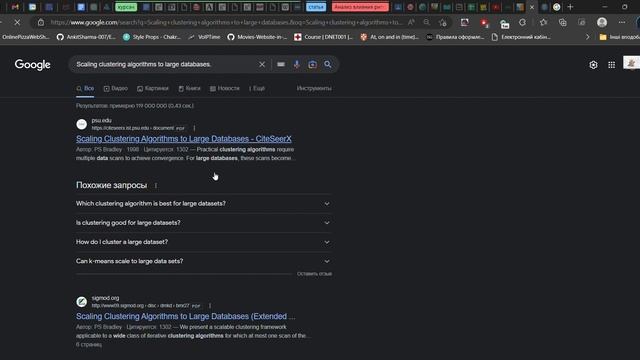Click the psu.edu site favicon of the first result
Viewport: 640px width, 360px height.
[x=82, y=124]
